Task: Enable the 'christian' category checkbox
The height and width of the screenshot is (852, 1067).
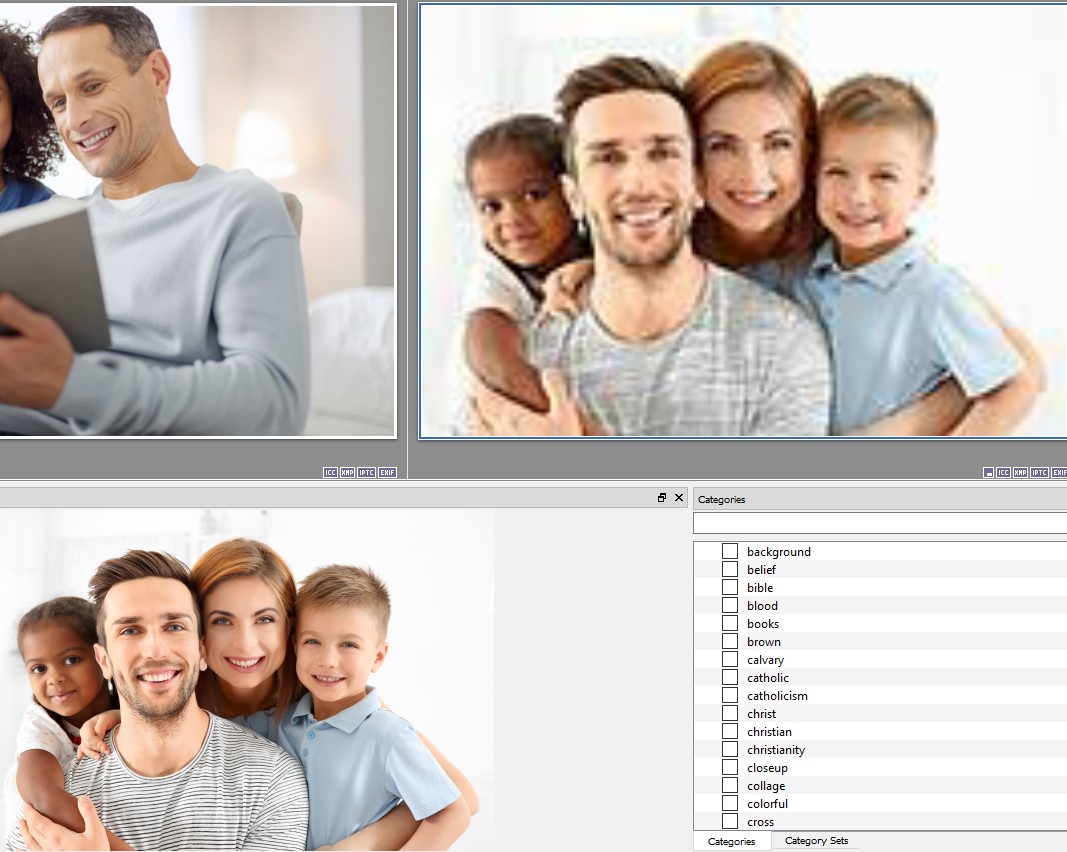Action: (730, 732)
